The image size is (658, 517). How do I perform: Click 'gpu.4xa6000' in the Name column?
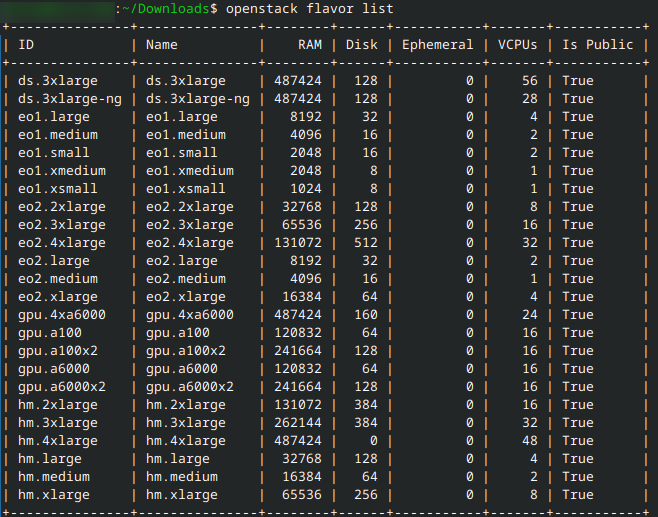pos(190,315)
